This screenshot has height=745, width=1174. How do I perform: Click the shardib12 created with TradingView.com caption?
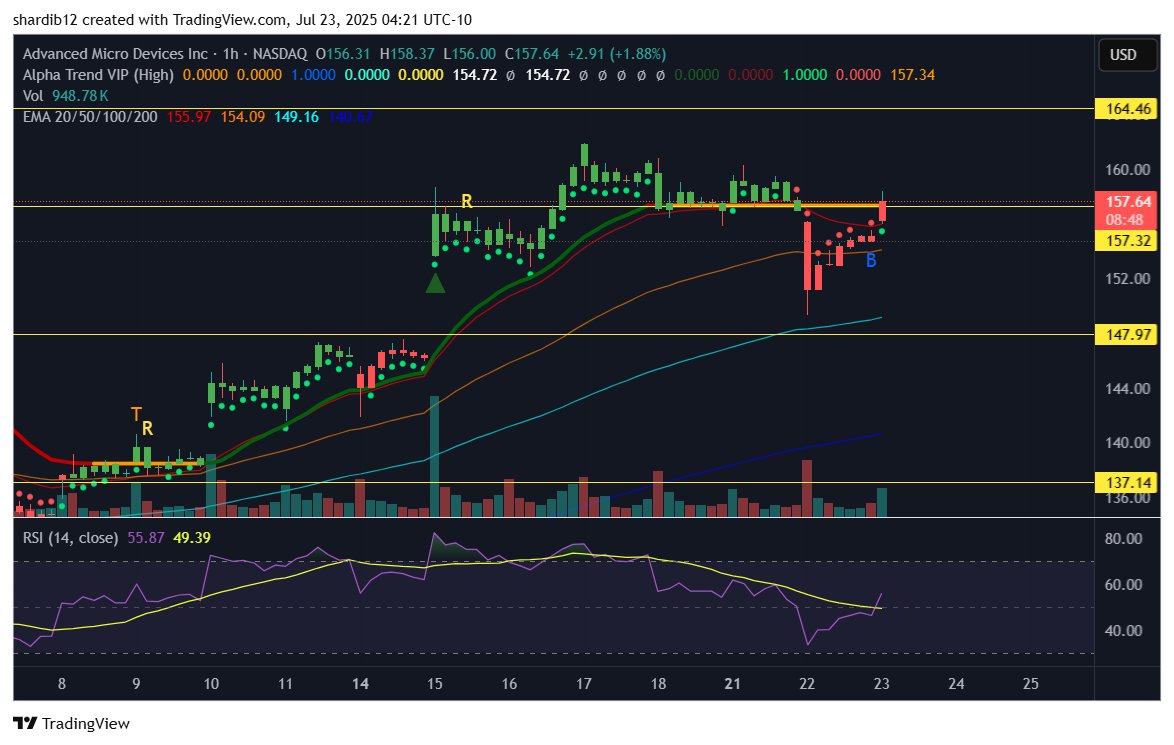[243, 19]
